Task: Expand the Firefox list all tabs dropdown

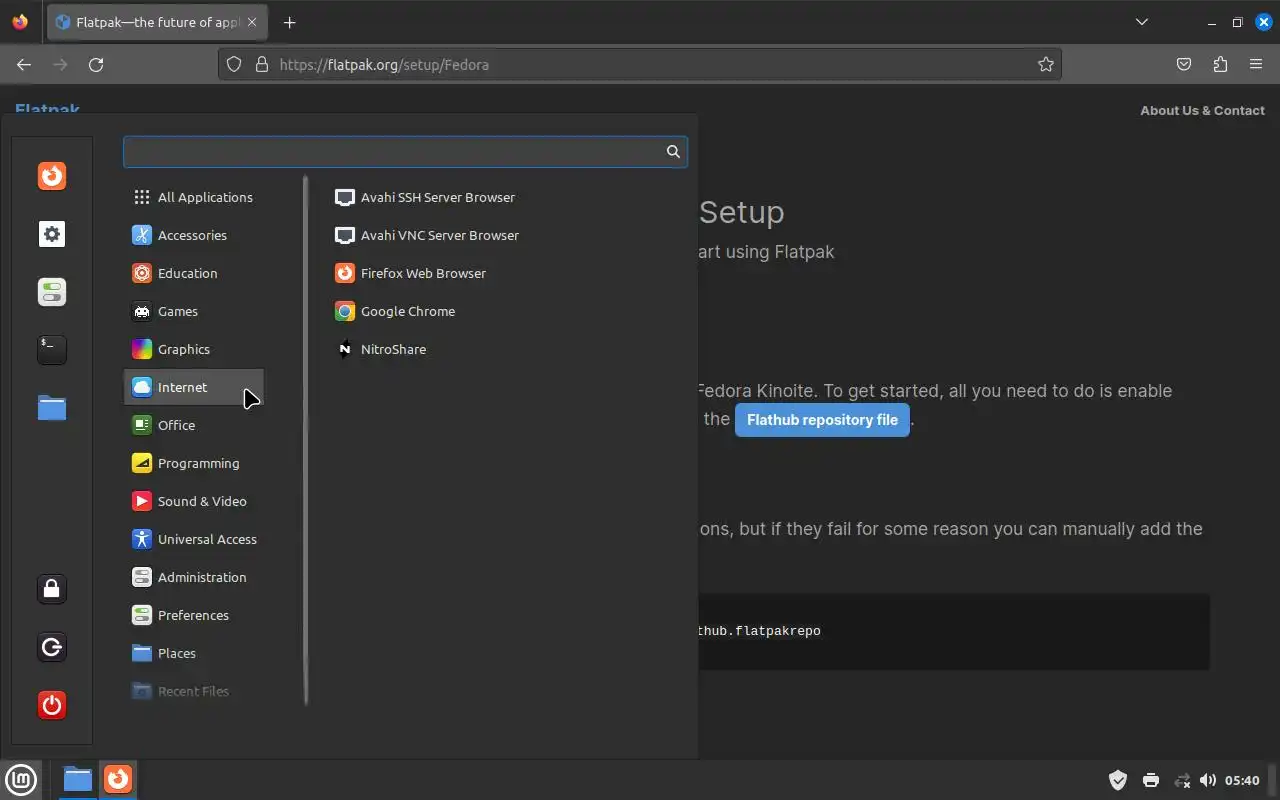Action: point(1142,22)
